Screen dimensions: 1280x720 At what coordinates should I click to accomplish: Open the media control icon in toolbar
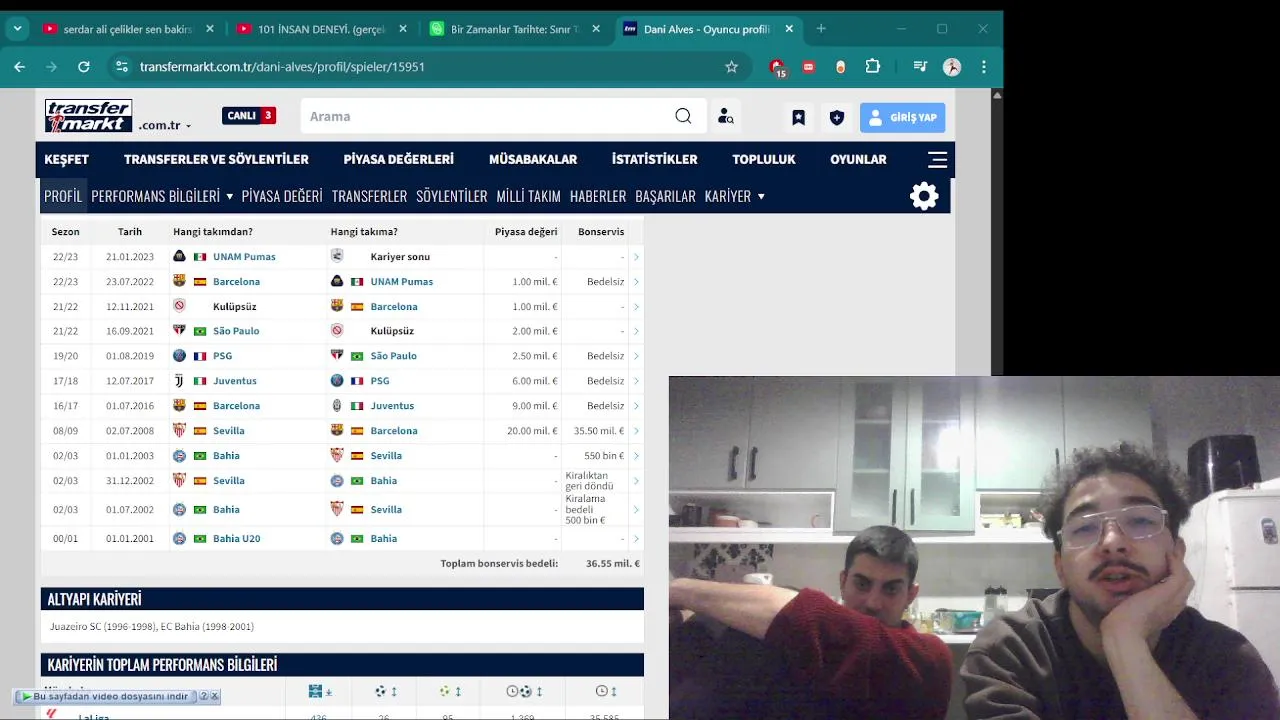(x=920, y=67)
